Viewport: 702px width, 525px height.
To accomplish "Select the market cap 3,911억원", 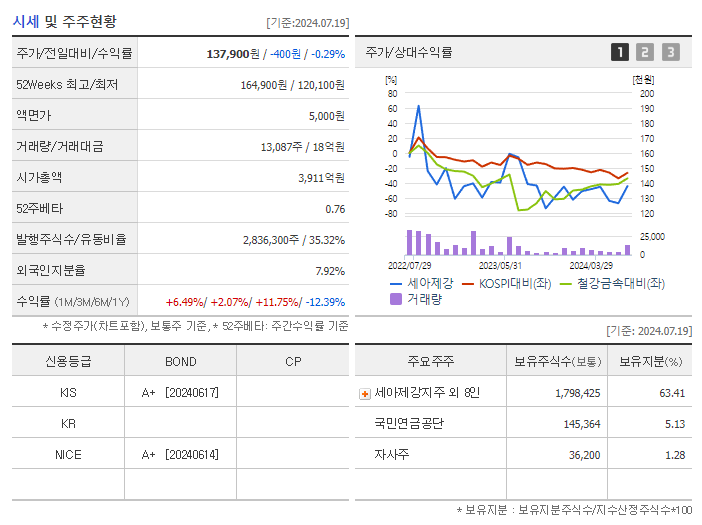I will 321,178.
